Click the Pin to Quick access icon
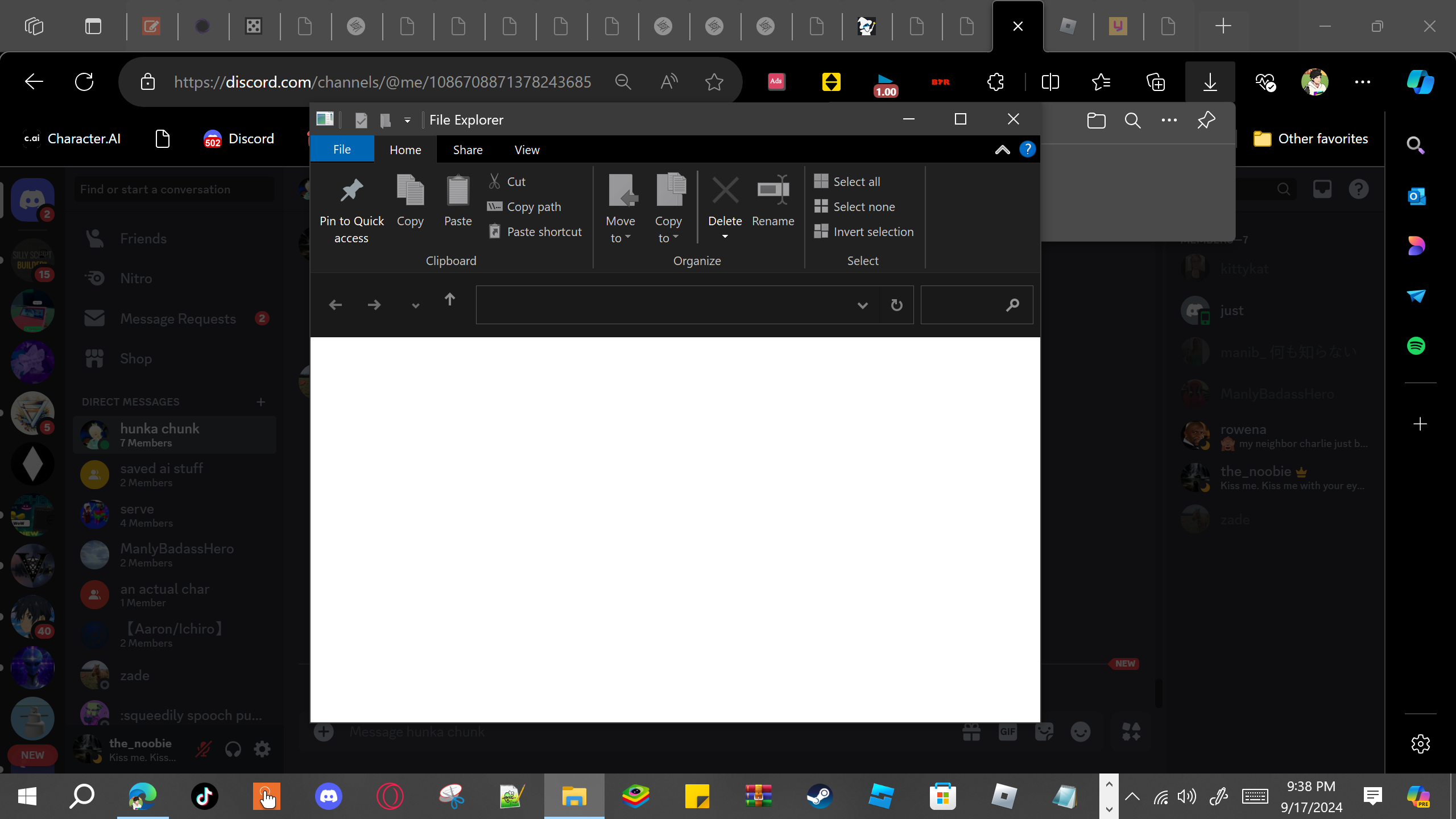 tap(351, 191)
